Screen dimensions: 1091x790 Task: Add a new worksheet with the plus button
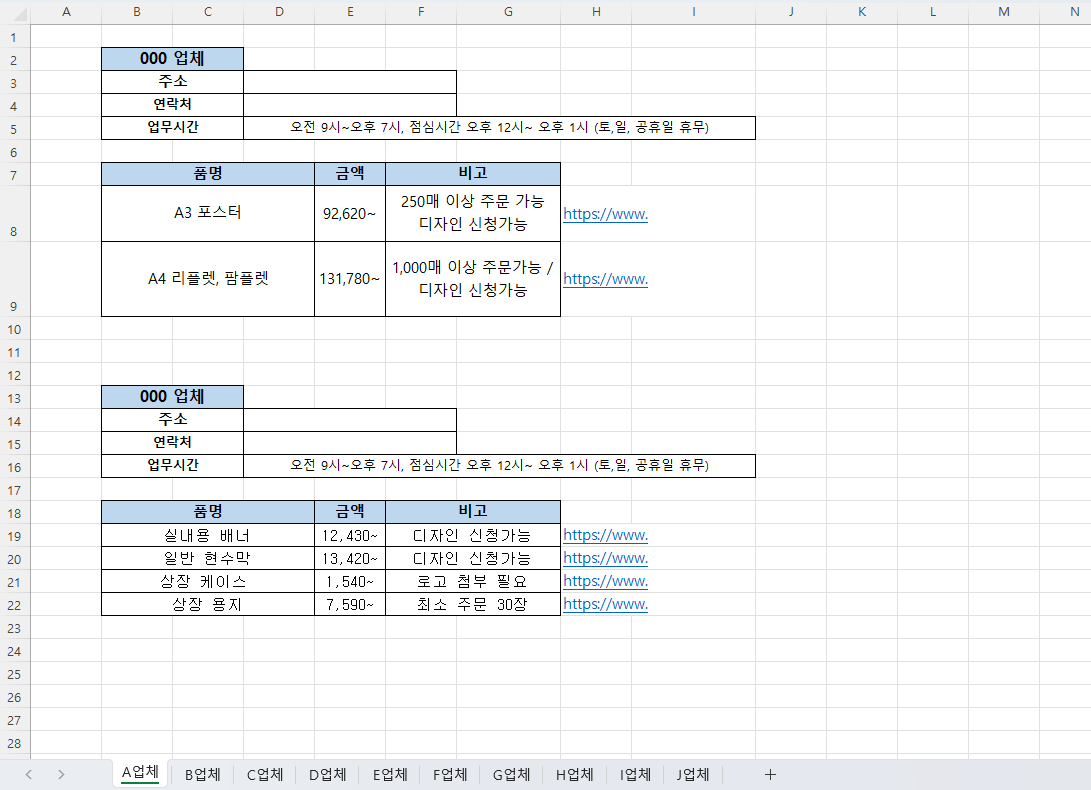770,774
